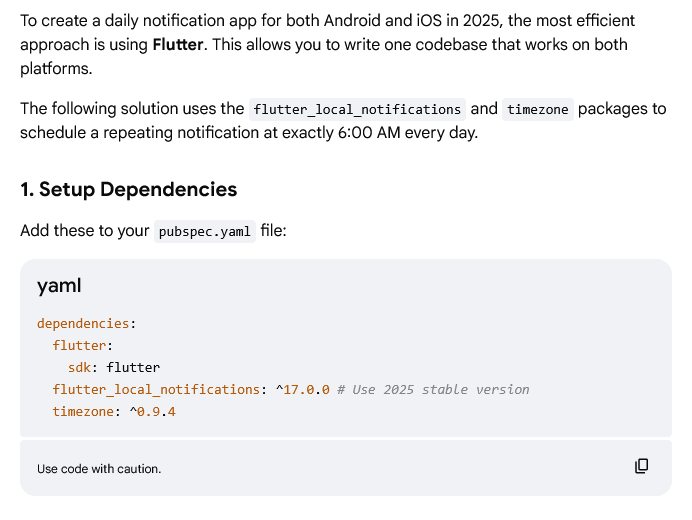Click the timezone: ^0.9.4 line
Image resolution: width=692 pixels, height=520 pixels.
click(114, 412)
